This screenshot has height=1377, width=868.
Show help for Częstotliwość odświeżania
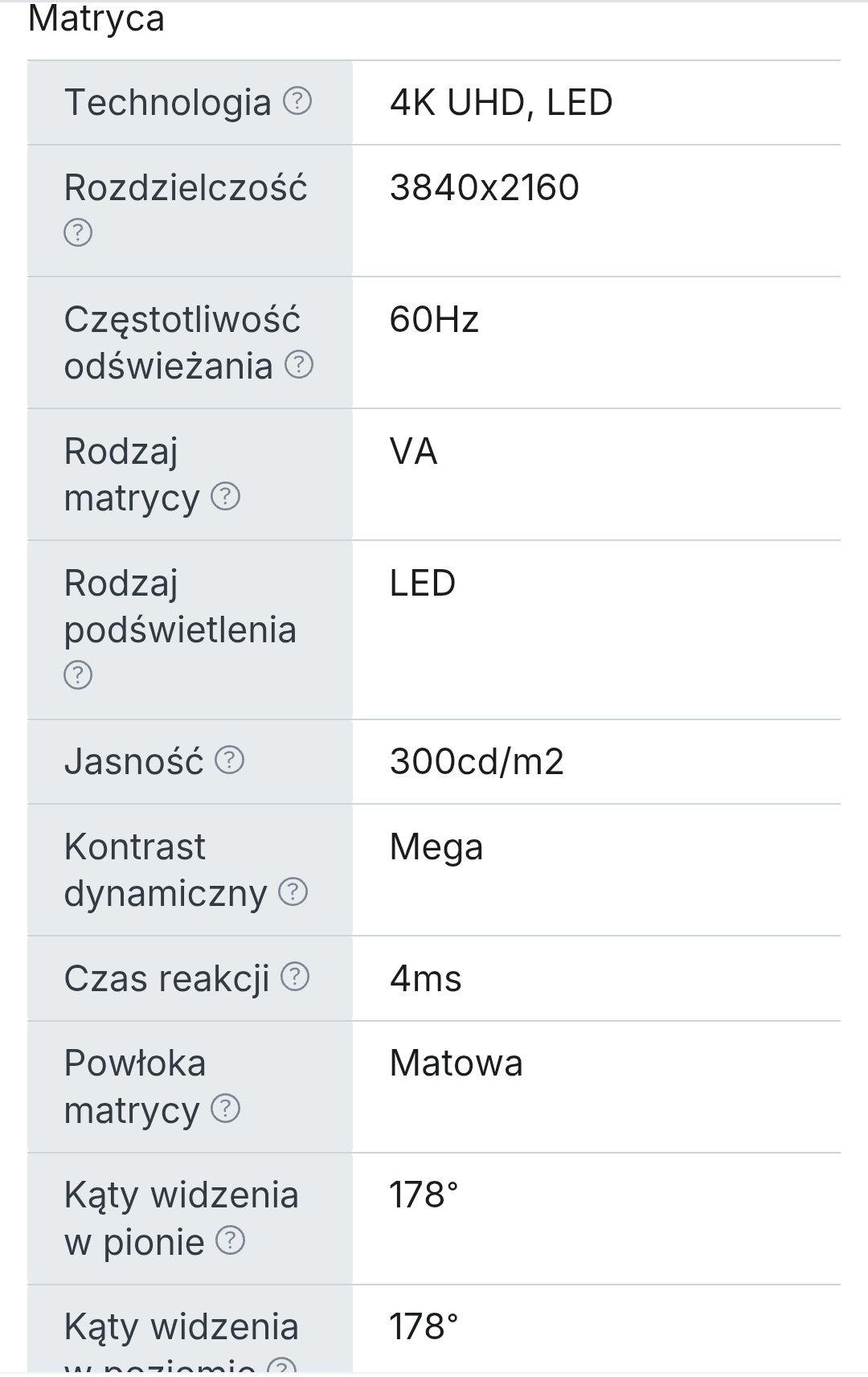[299, 365]
